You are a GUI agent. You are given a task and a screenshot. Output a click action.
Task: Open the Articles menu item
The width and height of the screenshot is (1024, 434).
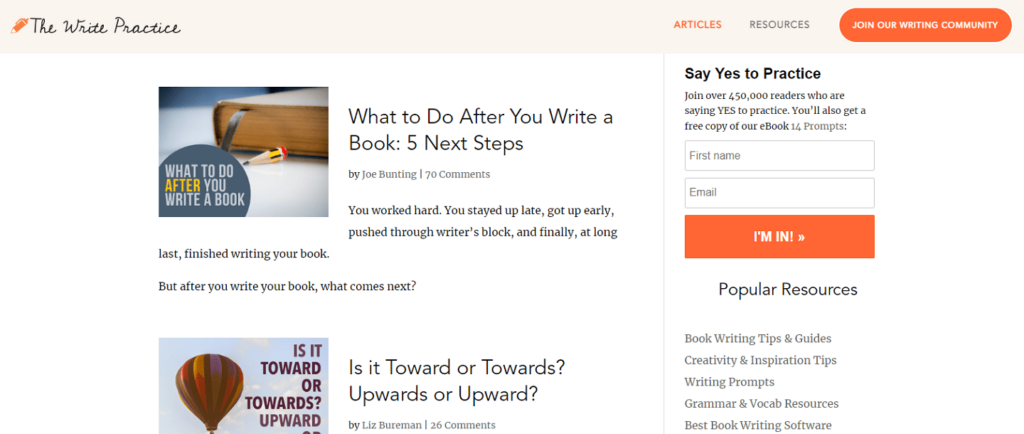pyautogui.click(x=697, y=25)
